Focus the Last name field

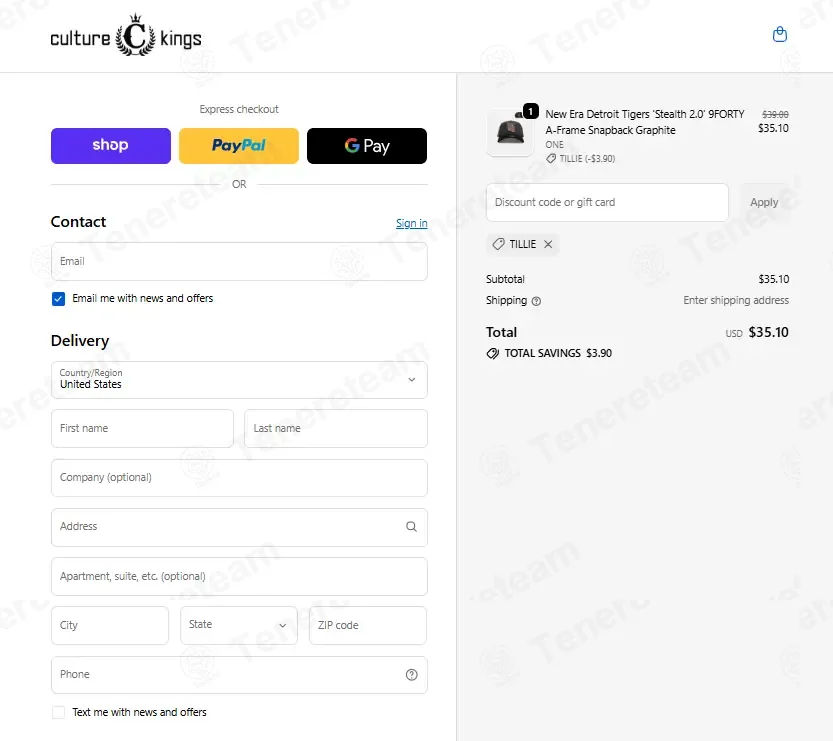click(336, 428)
